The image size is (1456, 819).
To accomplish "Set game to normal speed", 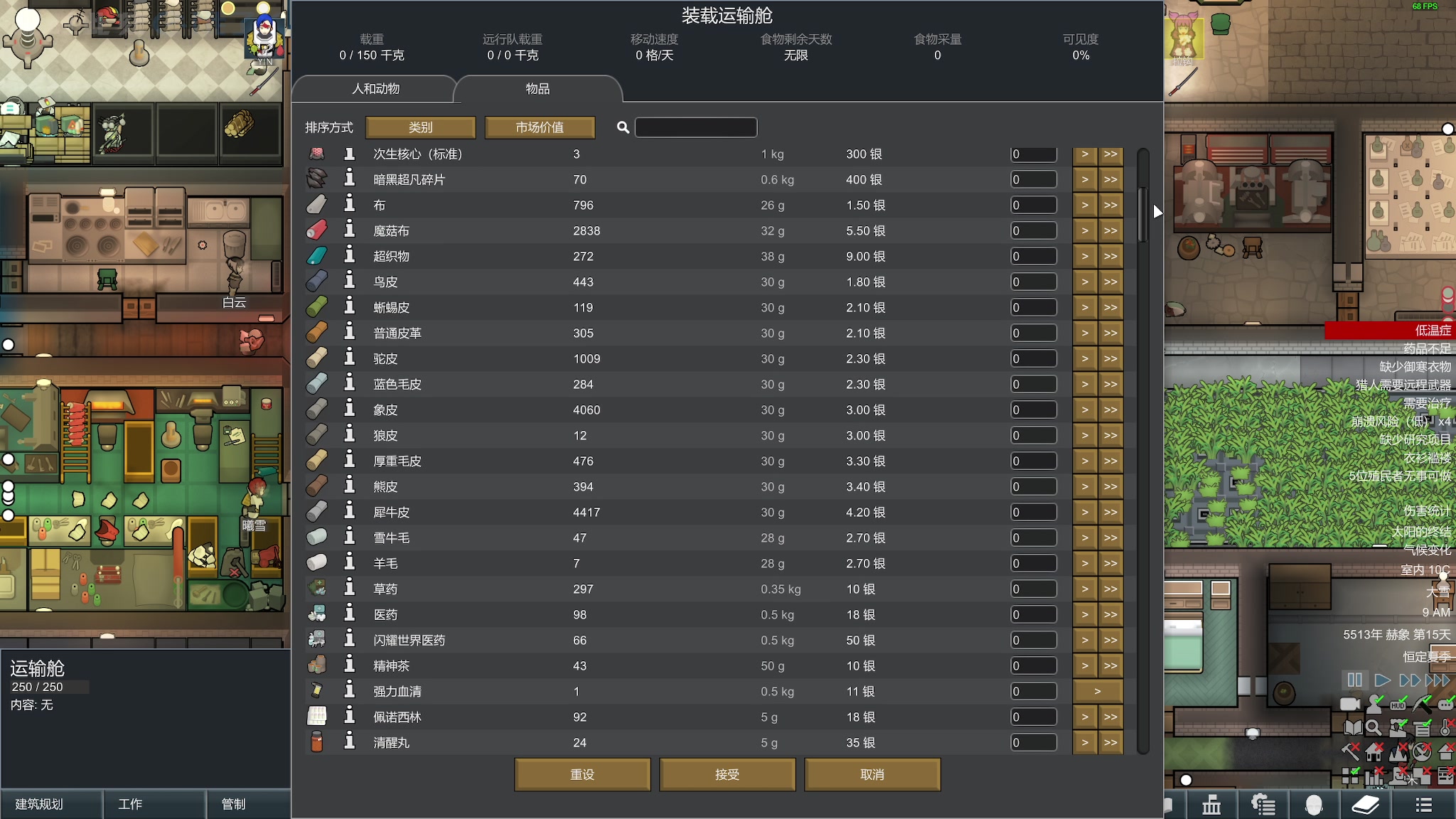I will pyautogui.click(x=1382, y=680).
